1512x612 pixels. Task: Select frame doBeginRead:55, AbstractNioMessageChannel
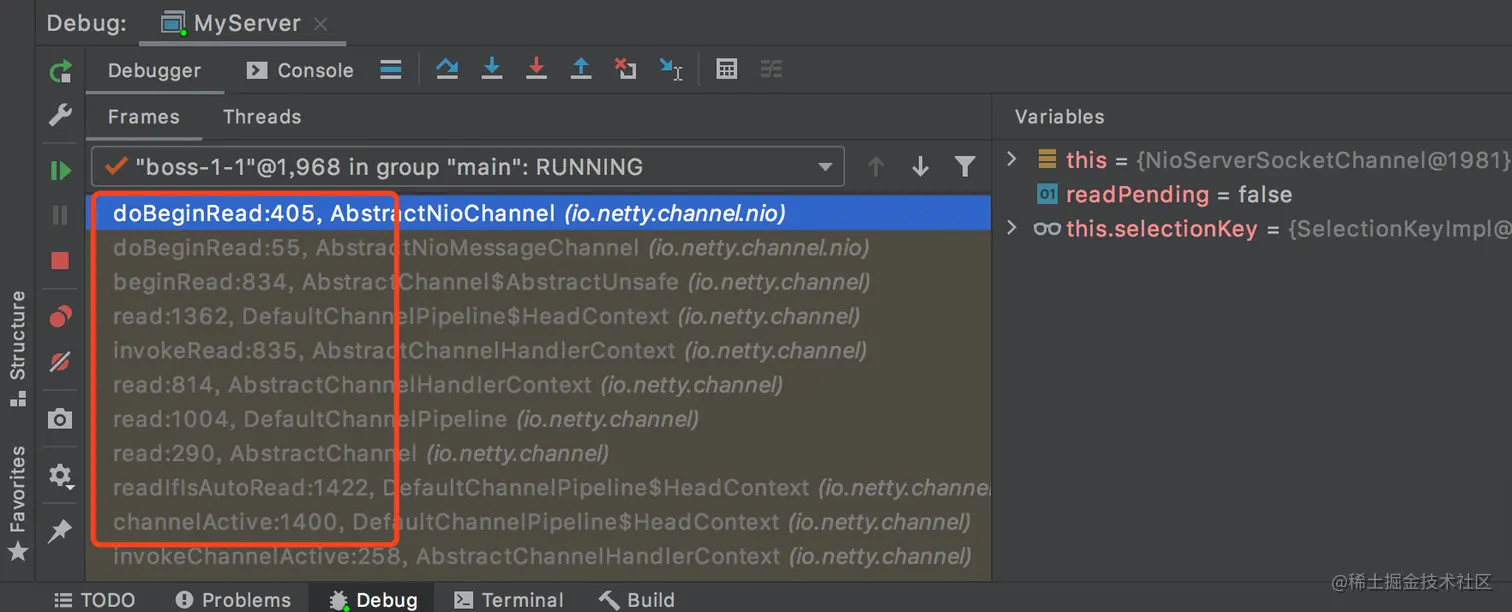point(538,247)
